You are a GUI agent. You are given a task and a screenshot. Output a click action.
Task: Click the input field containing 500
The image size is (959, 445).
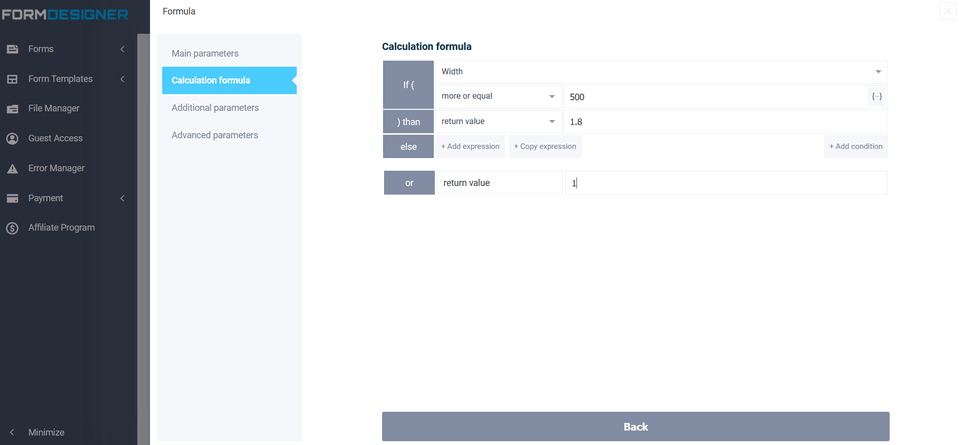pyautogui.click(x=714, y=97)
